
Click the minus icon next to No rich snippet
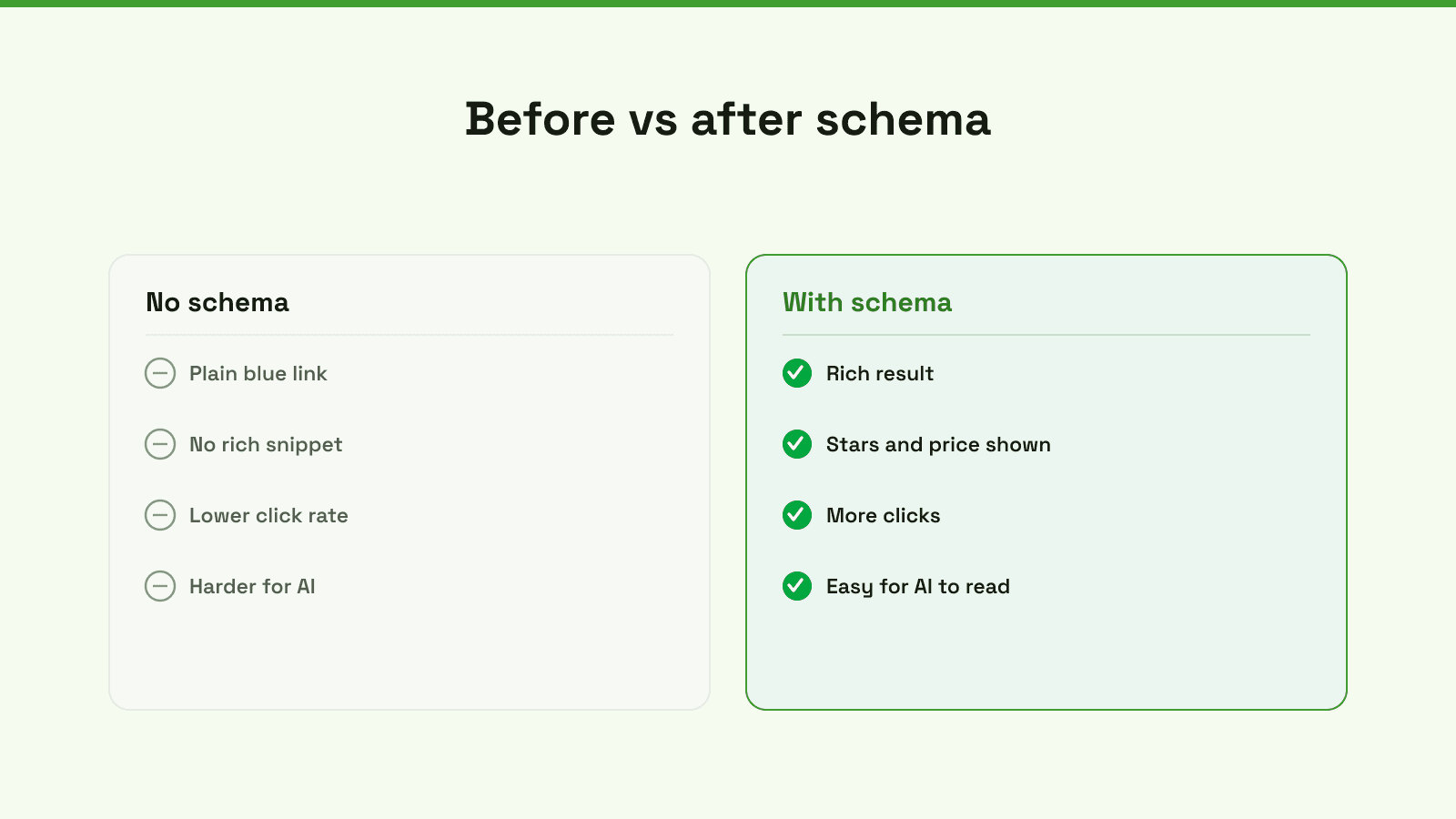[x=160, y=444]
